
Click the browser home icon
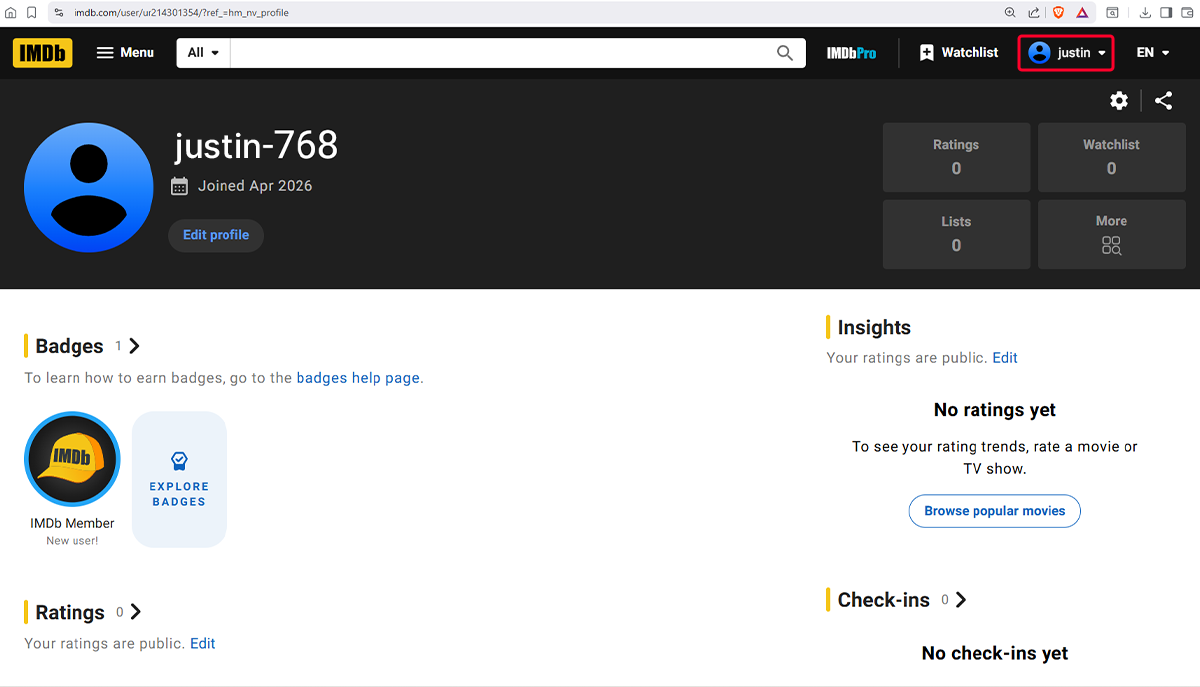[11, 12]
